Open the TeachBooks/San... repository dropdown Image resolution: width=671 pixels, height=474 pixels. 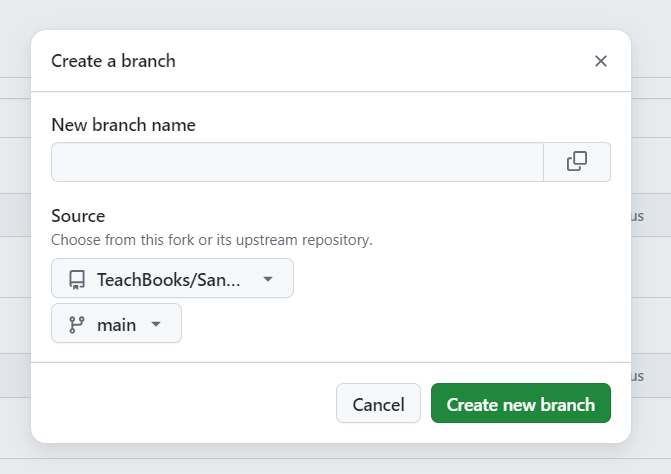point(172,279)
